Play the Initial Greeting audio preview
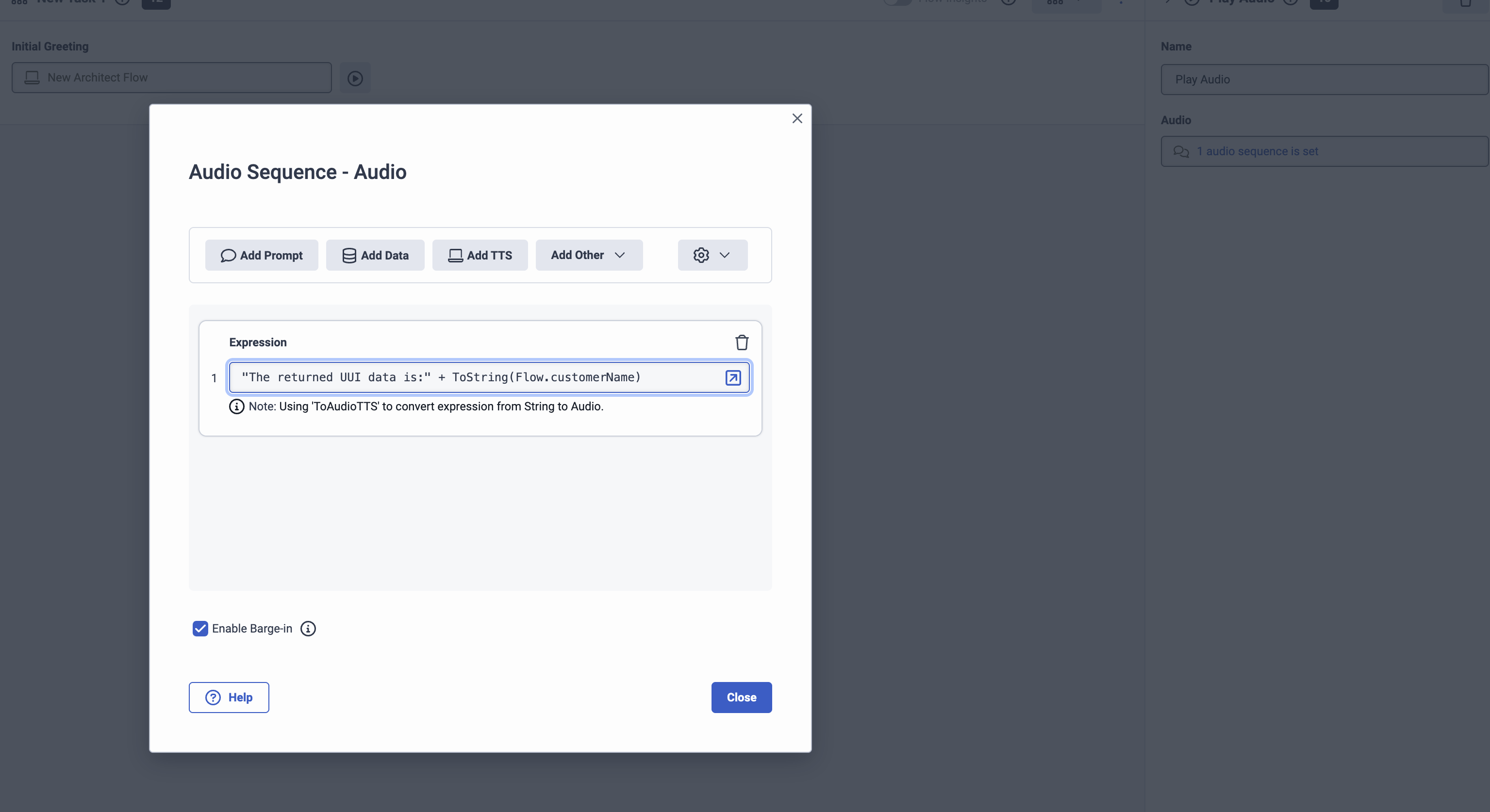 point(355,78)
